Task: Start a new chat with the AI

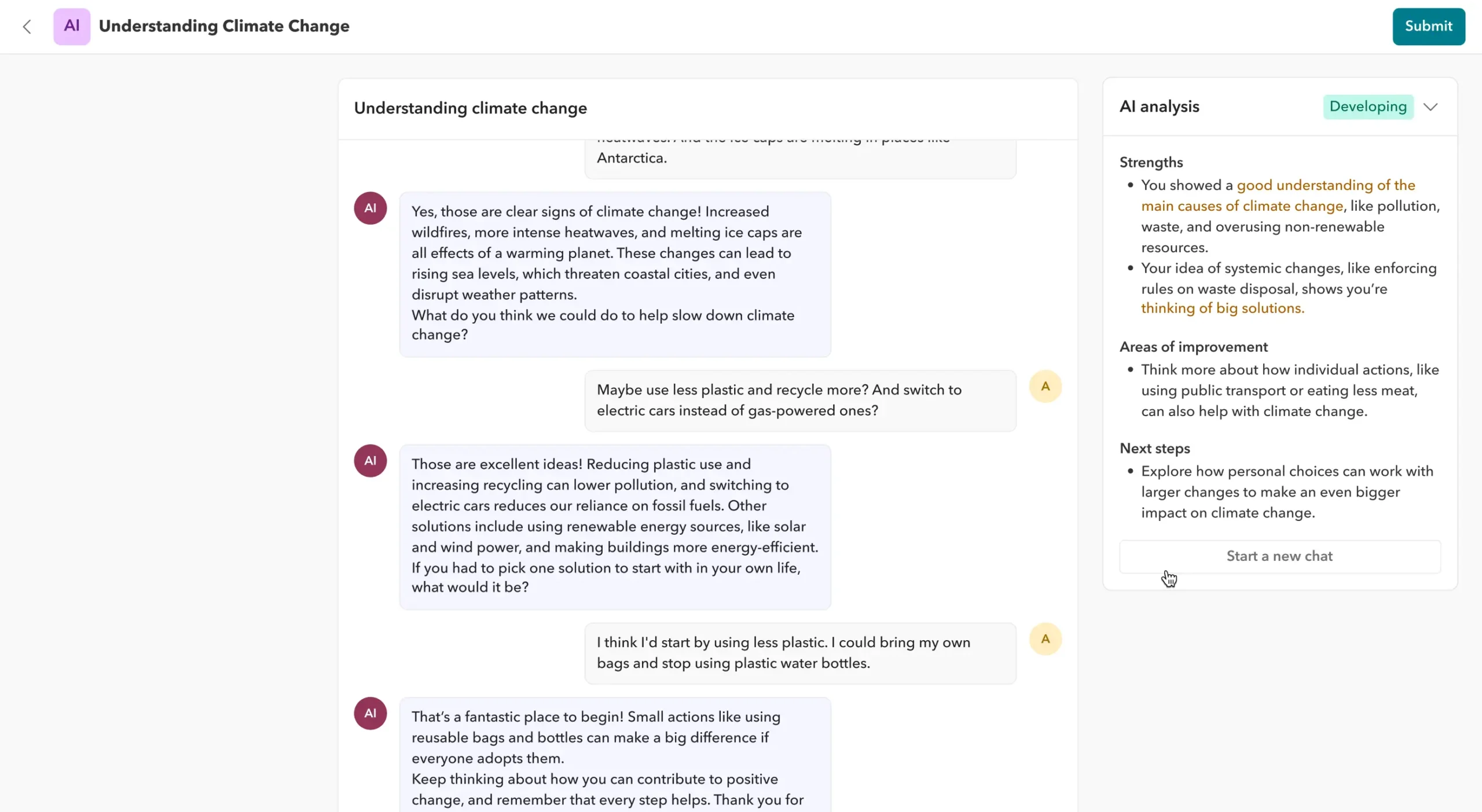Action: tap(1278, 556)
